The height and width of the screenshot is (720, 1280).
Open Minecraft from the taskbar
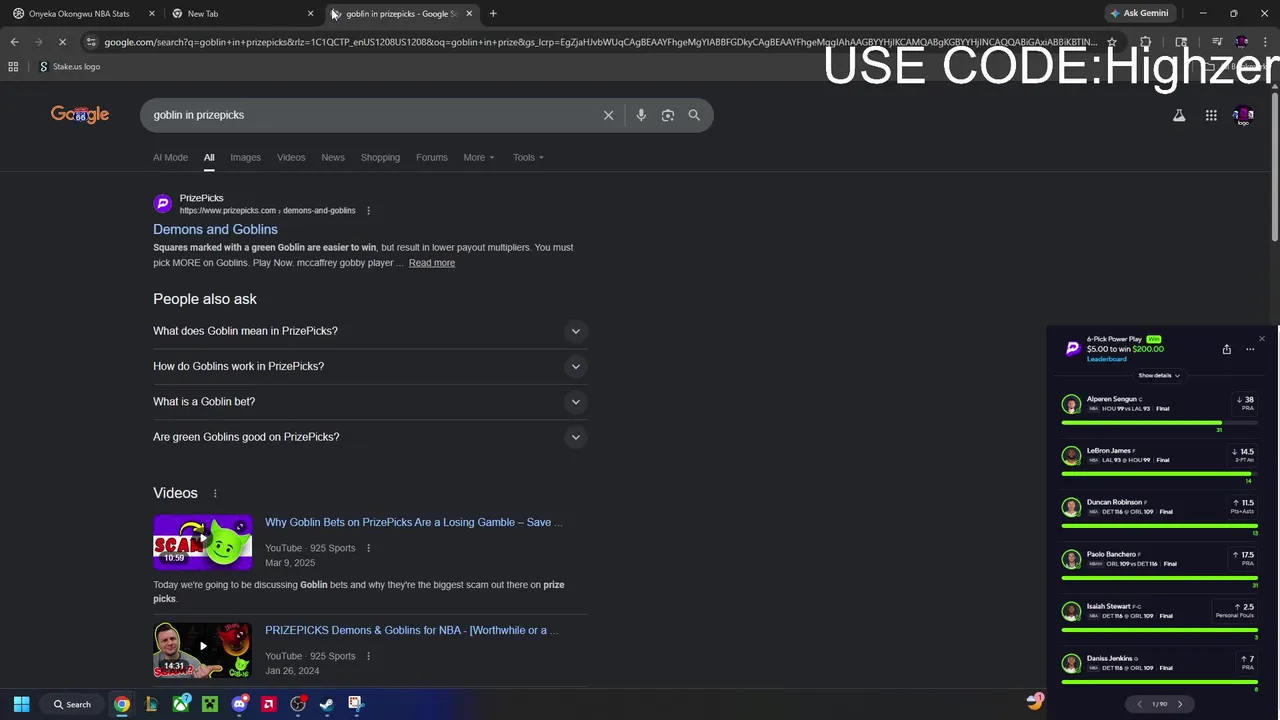click(x=210, y=704)
